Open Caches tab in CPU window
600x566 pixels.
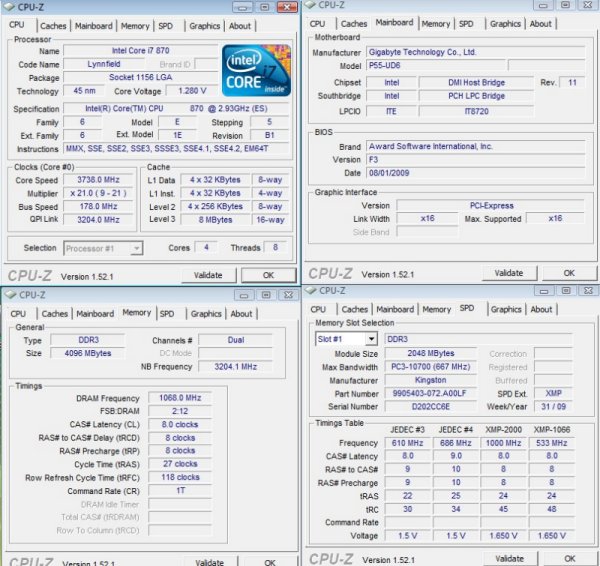click(x=53, y=26)
